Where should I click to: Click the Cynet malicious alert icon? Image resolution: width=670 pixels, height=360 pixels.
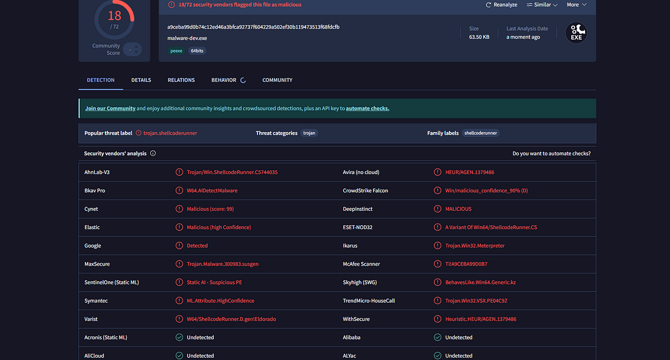click(x=179, y=209)
